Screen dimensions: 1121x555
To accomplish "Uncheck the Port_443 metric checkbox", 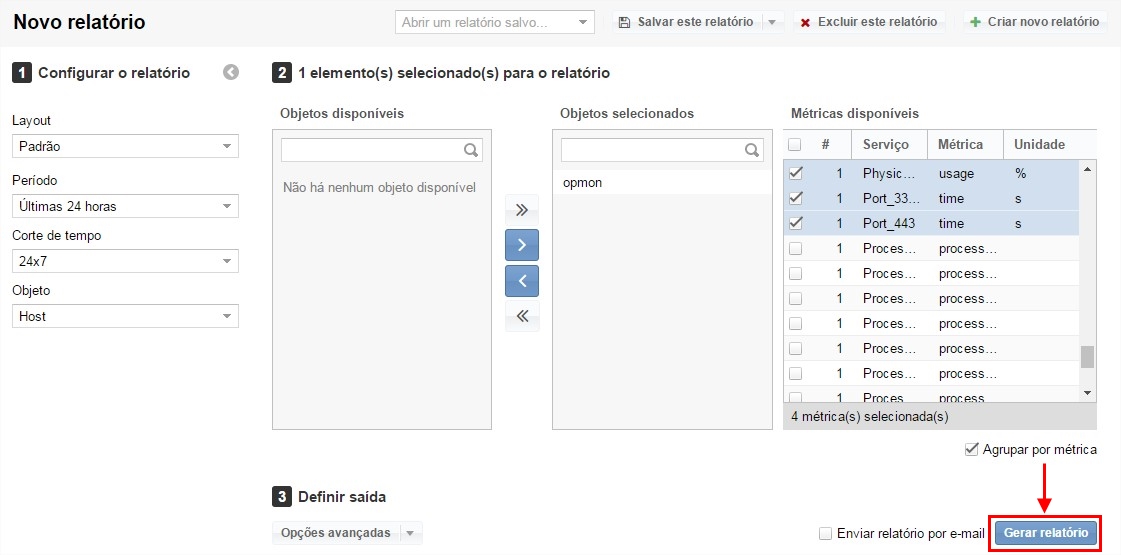I will pos(796,223).
